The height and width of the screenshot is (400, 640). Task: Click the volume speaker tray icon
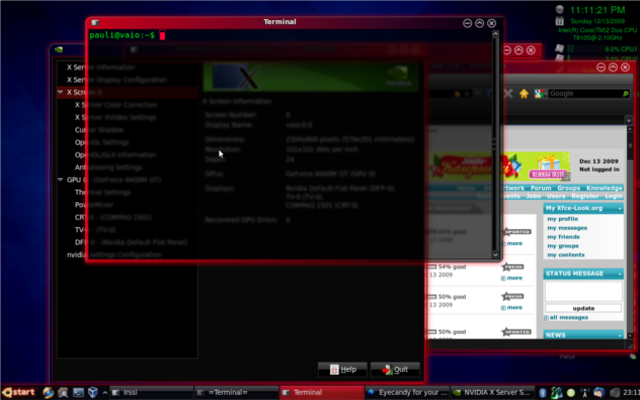point(614,393)
